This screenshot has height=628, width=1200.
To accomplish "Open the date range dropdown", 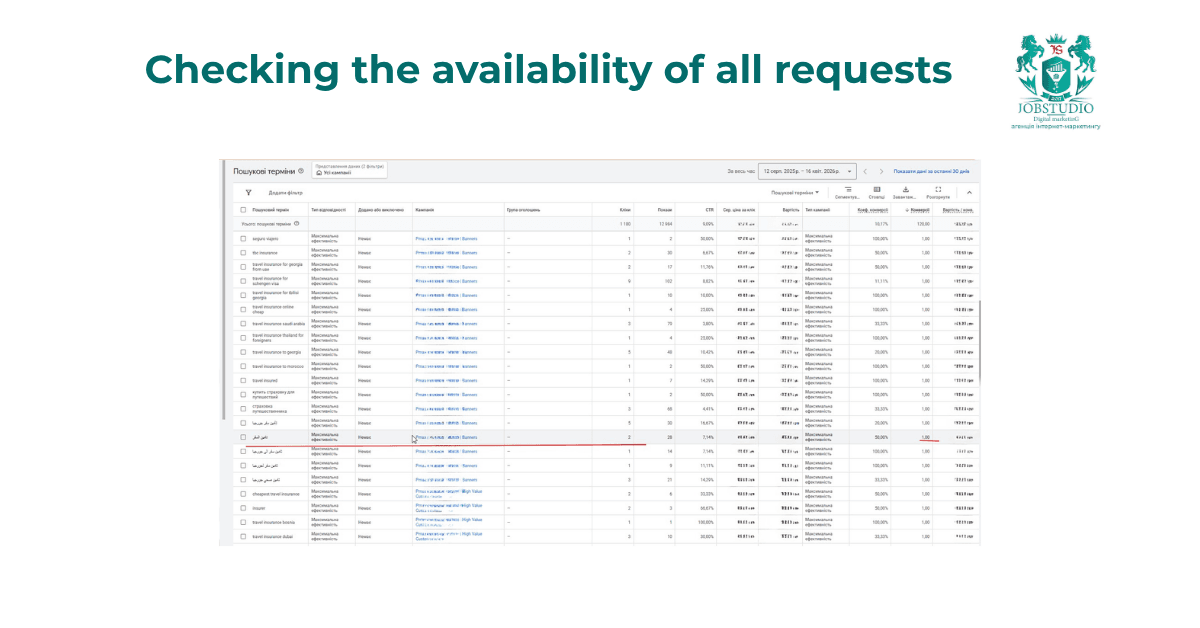I will 806,172.
